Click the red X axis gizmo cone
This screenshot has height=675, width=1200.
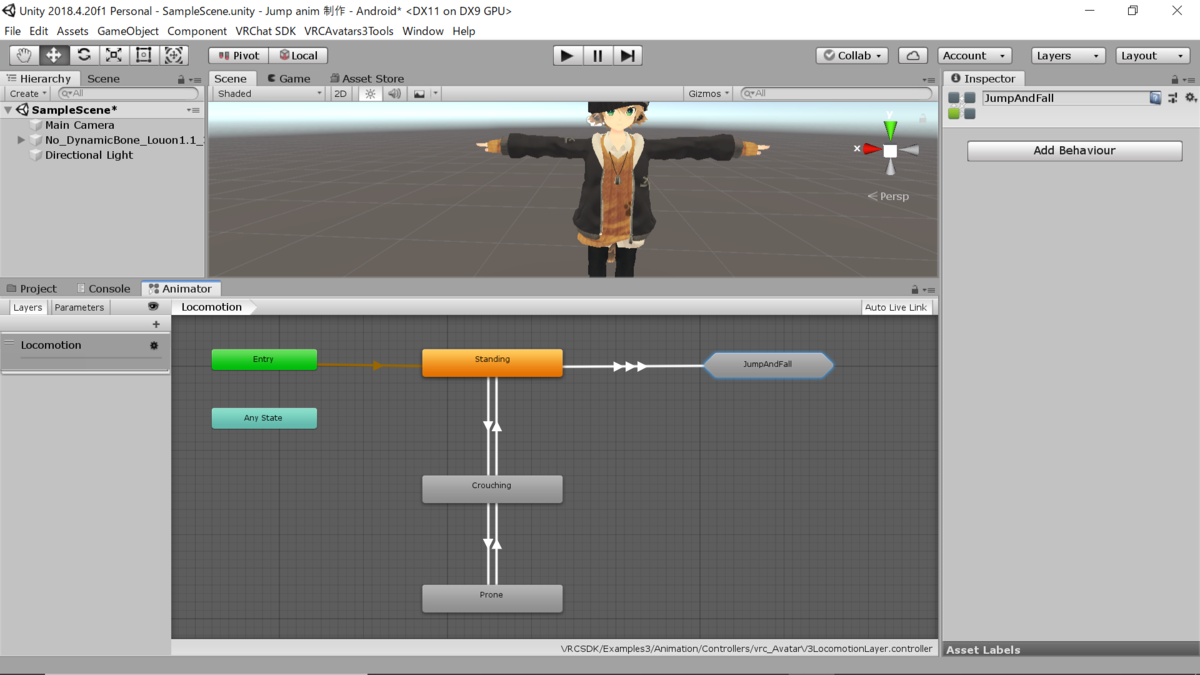pyautogui.click(x=871, y=149)
